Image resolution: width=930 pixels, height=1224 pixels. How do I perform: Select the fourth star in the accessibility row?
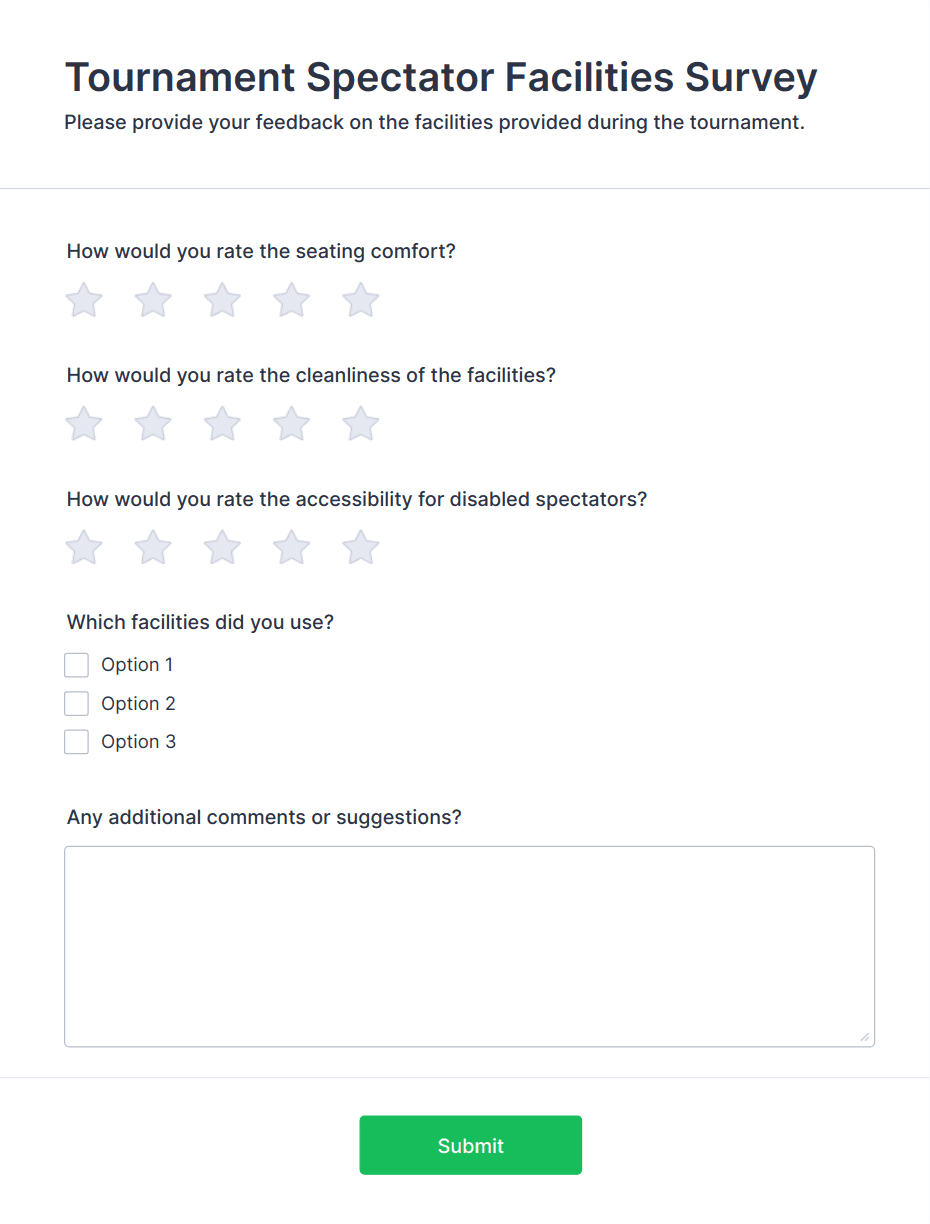pyautogui.click(x=291, y=547)
